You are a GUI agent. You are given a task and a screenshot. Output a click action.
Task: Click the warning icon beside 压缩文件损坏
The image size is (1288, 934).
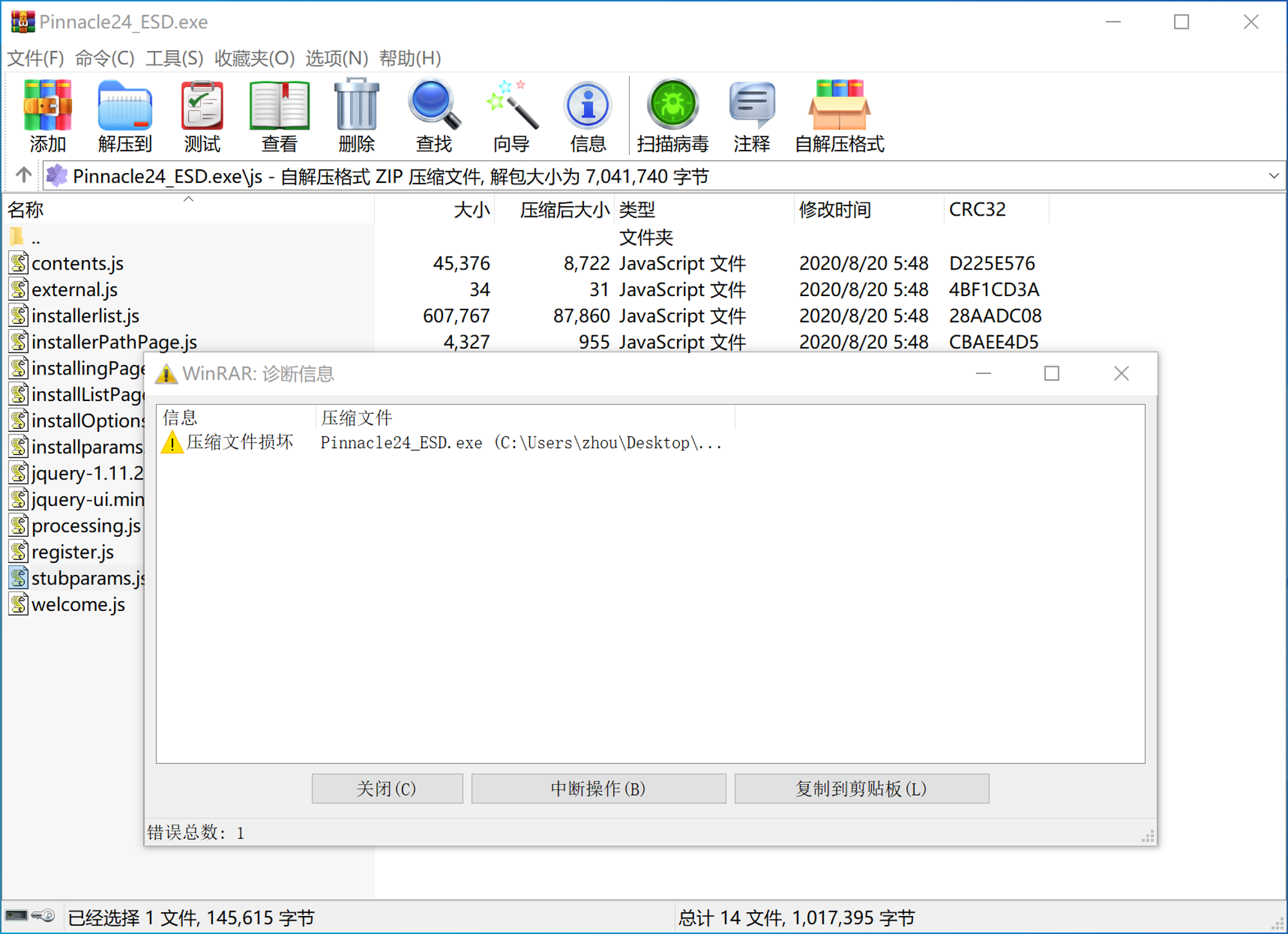(172, 442)
